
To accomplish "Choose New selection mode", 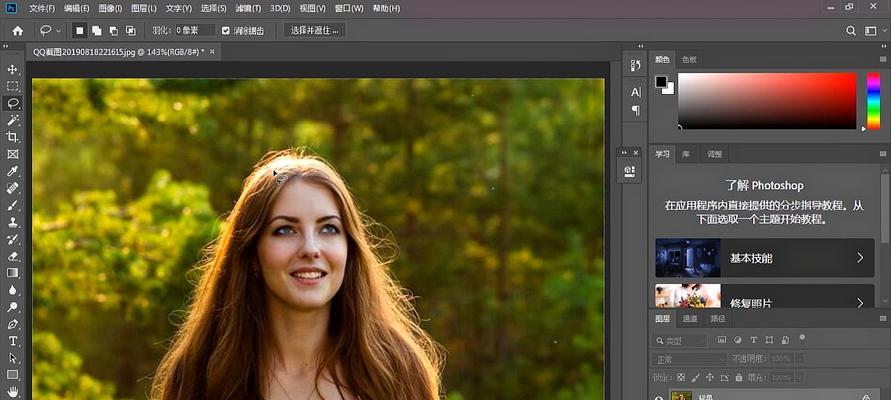I will (80, 31).
